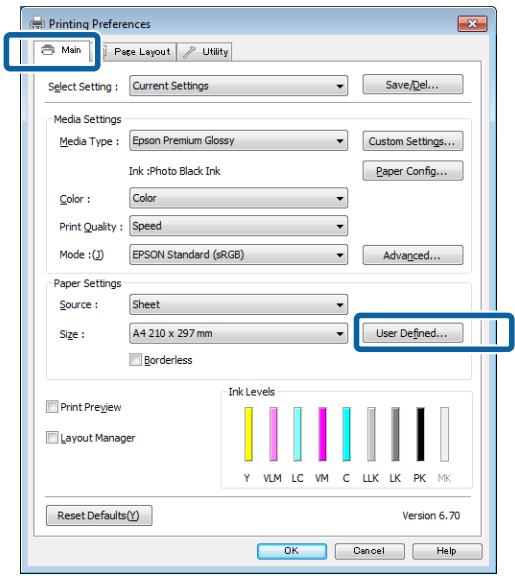This screenshot has height=576, width=515.
Task: Click the User Defined... button
Action: 413,333
